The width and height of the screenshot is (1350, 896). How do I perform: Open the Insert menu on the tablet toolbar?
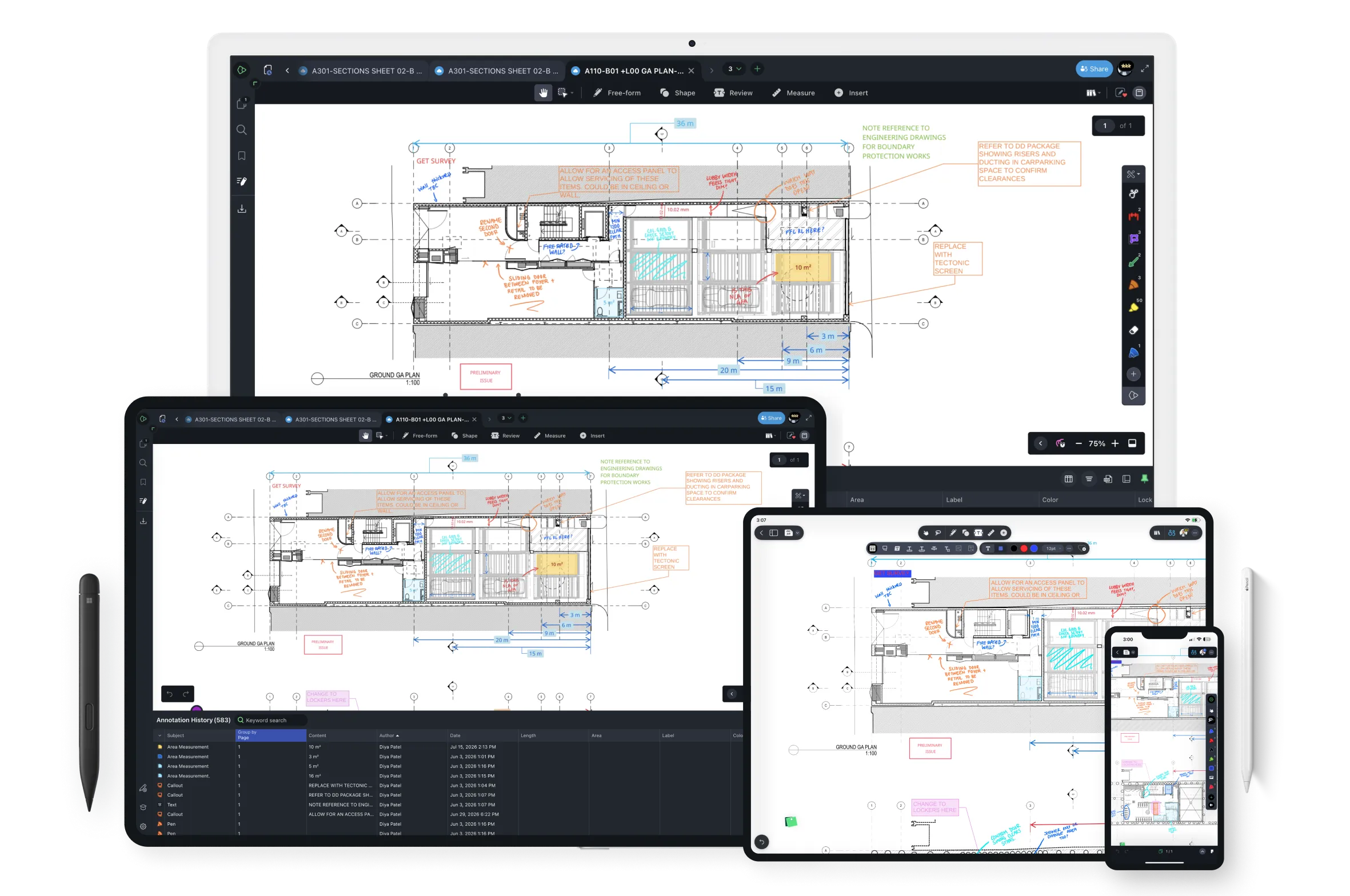[x=592, y=436]
